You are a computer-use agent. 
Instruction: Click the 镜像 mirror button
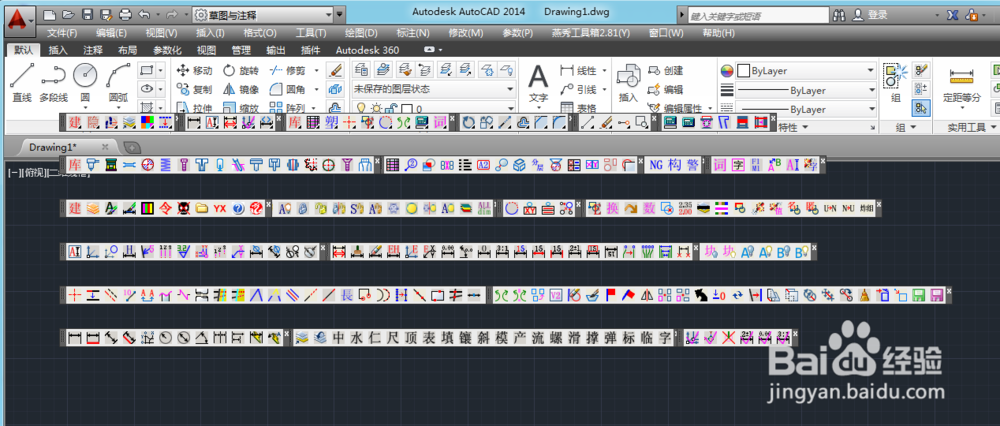[240, 90]
